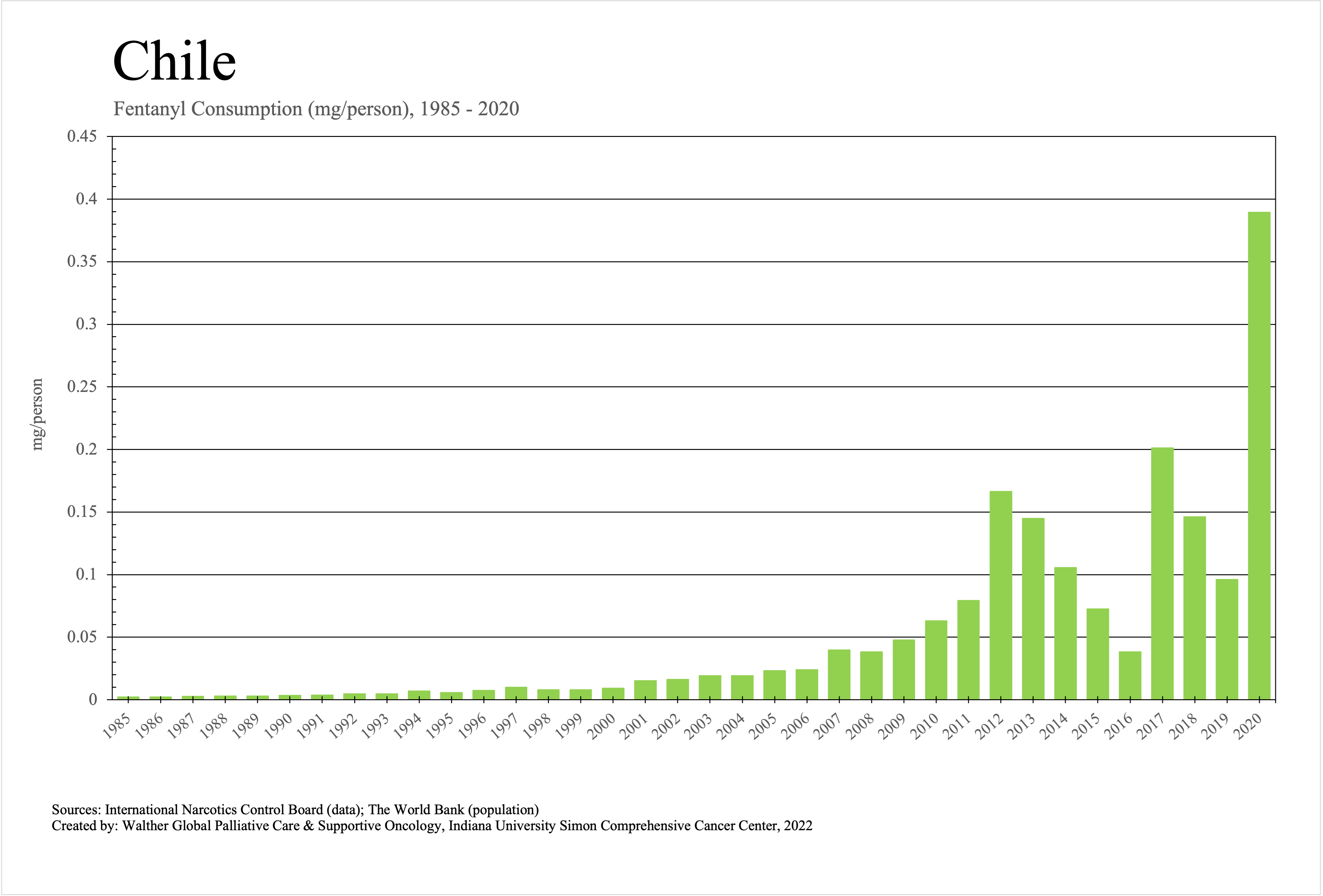Click the 0.45 y-axis value
Viewport: 1323px width, 896px height.
tap(82, 137)
